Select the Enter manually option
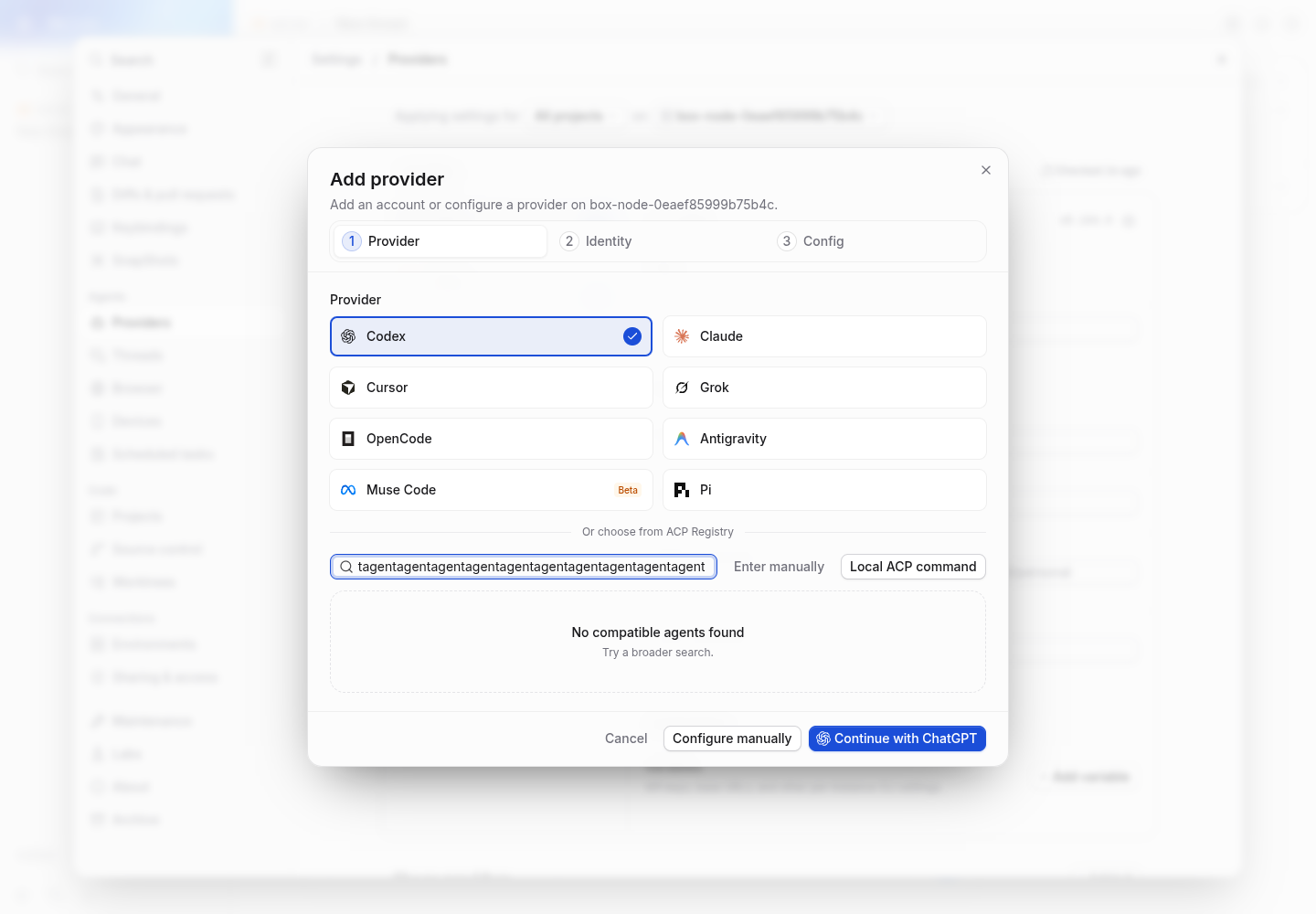 pos(779,567)
